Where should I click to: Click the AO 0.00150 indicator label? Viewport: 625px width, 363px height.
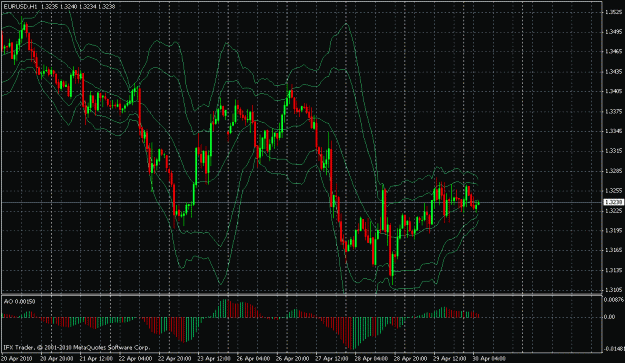click(x=20, y=302)
